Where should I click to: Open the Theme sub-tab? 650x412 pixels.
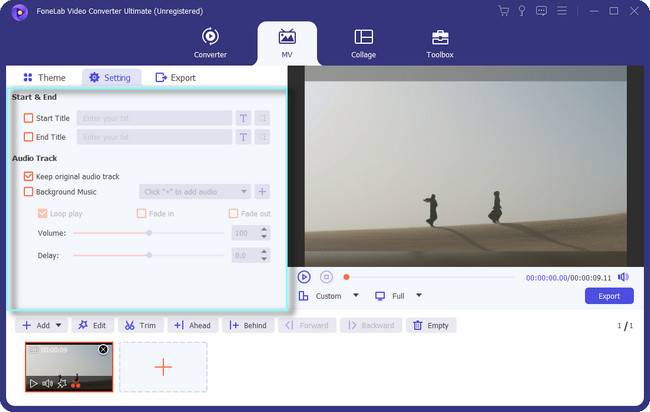[44, 78]
